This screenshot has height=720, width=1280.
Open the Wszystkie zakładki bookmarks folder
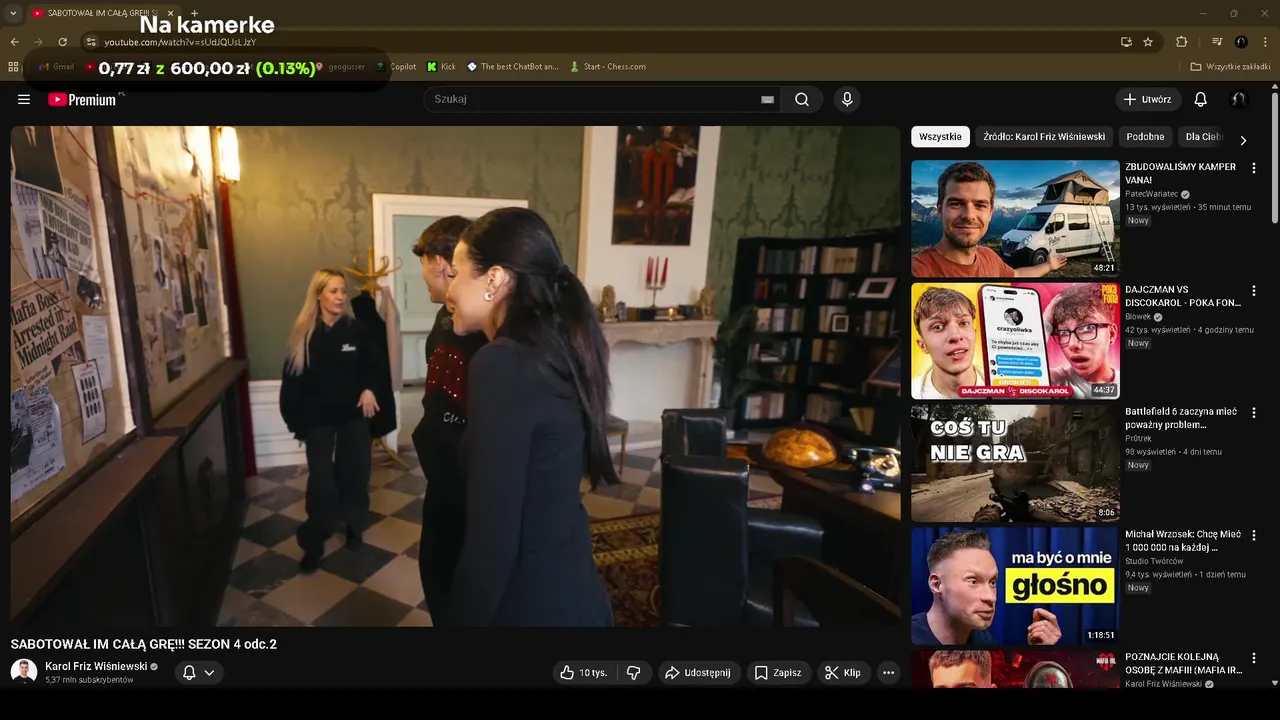[1230, 67]
